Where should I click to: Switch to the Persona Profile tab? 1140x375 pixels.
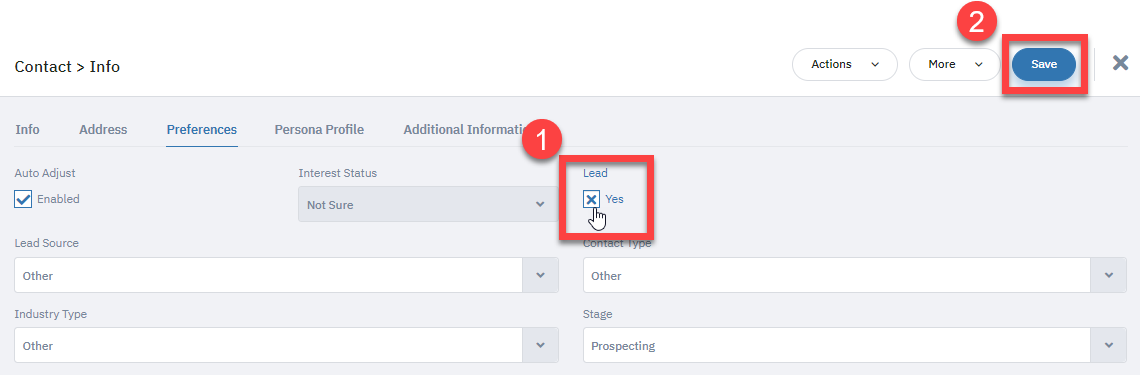319,129
